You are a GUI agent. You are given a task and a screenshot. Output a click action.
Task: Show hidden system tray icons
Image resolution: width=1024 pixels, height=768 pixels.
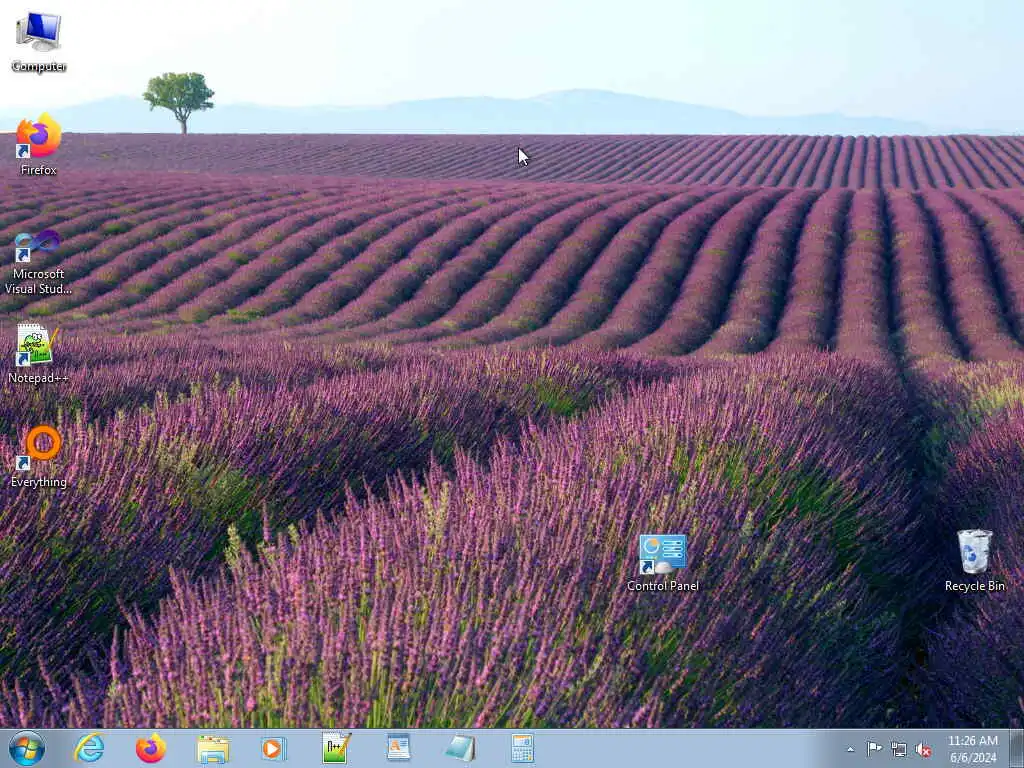[x=850, y=749]
